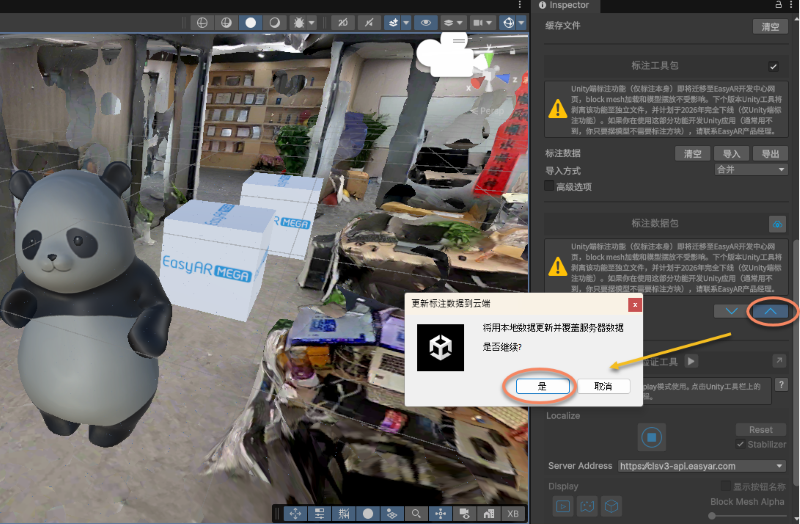Switch to the Inspector tab

coord(564,5)
